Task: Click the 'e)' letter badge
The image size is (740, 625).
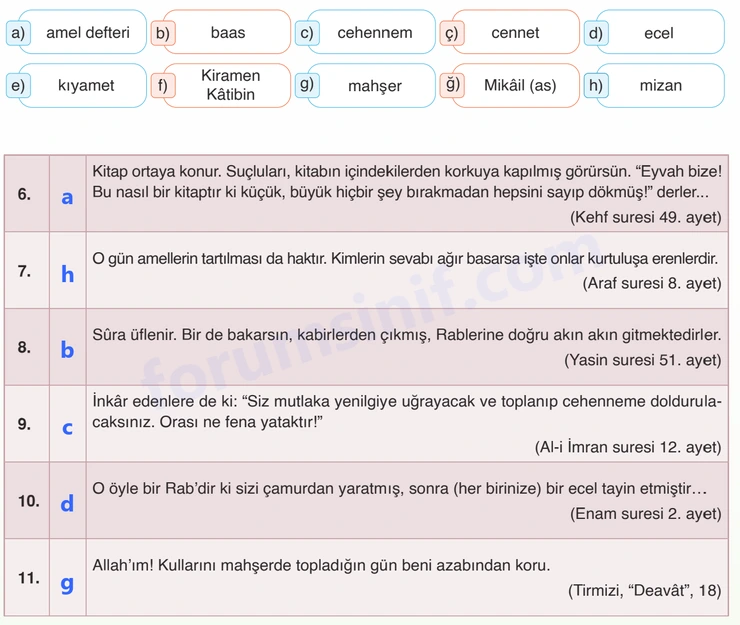Action: 18,85
